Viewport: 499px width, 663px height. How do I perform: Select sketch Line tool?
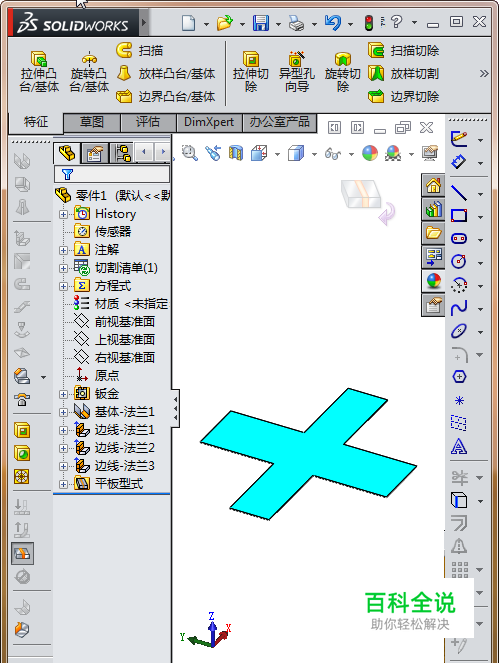[459, 193]
